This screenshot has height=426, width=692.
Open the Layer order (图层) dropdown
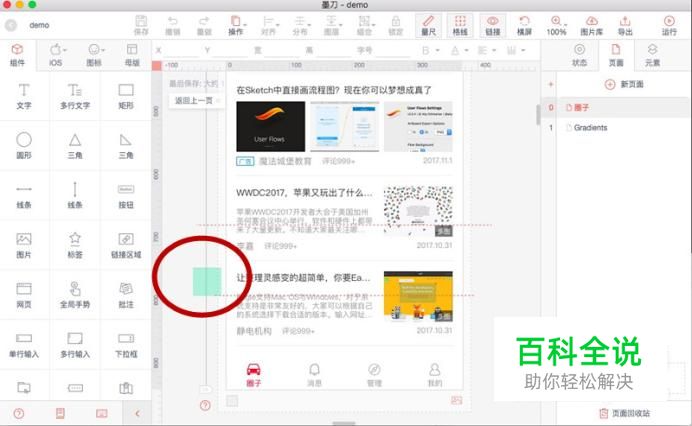coord(332,25)
